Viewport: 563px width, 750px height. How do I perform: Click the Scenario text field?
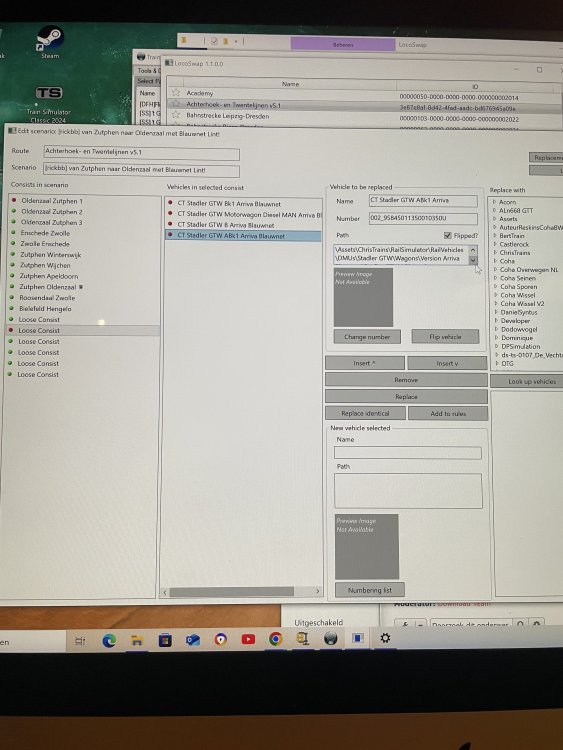coord(142,170)
